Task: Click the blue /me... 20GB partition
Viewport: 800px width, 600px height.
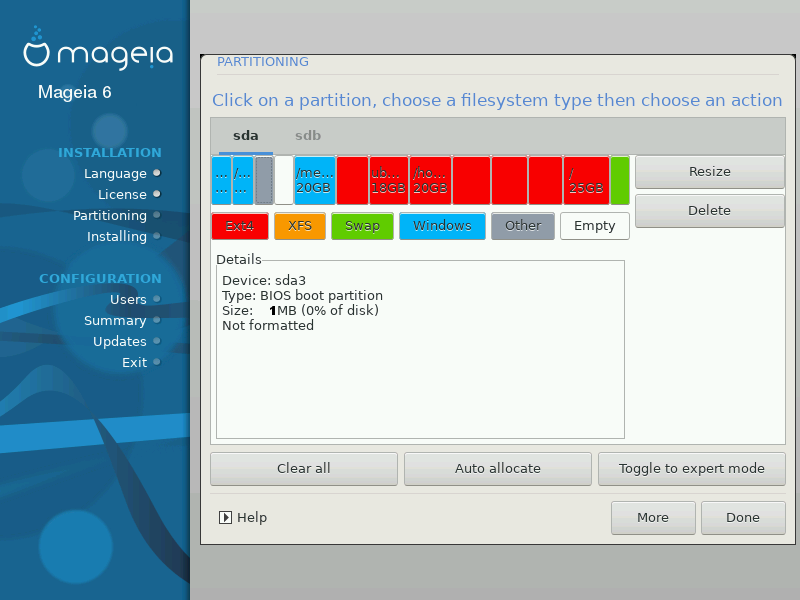Action: (x=314, y=180)
